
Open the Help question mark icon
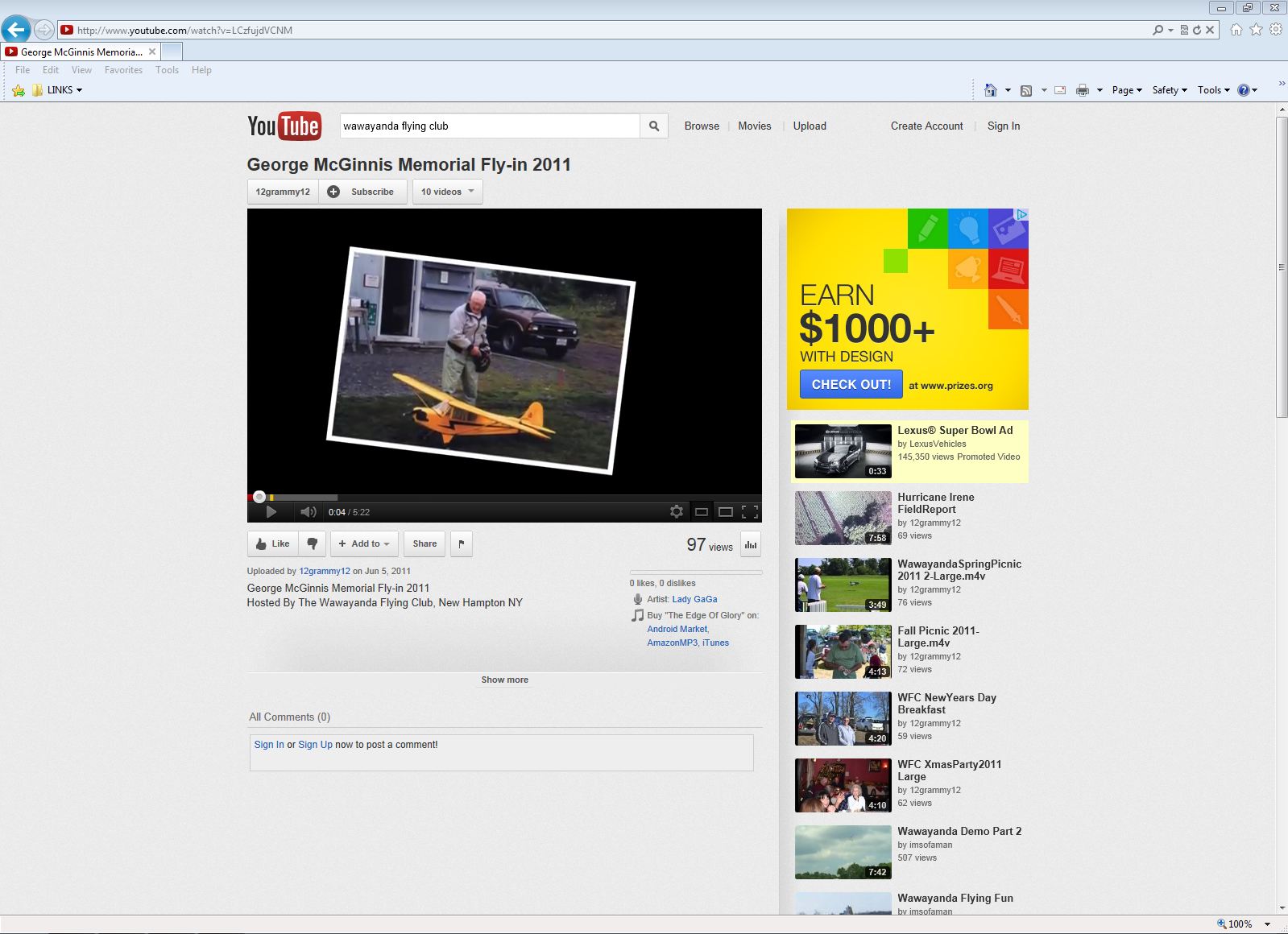pos(1243,90)
